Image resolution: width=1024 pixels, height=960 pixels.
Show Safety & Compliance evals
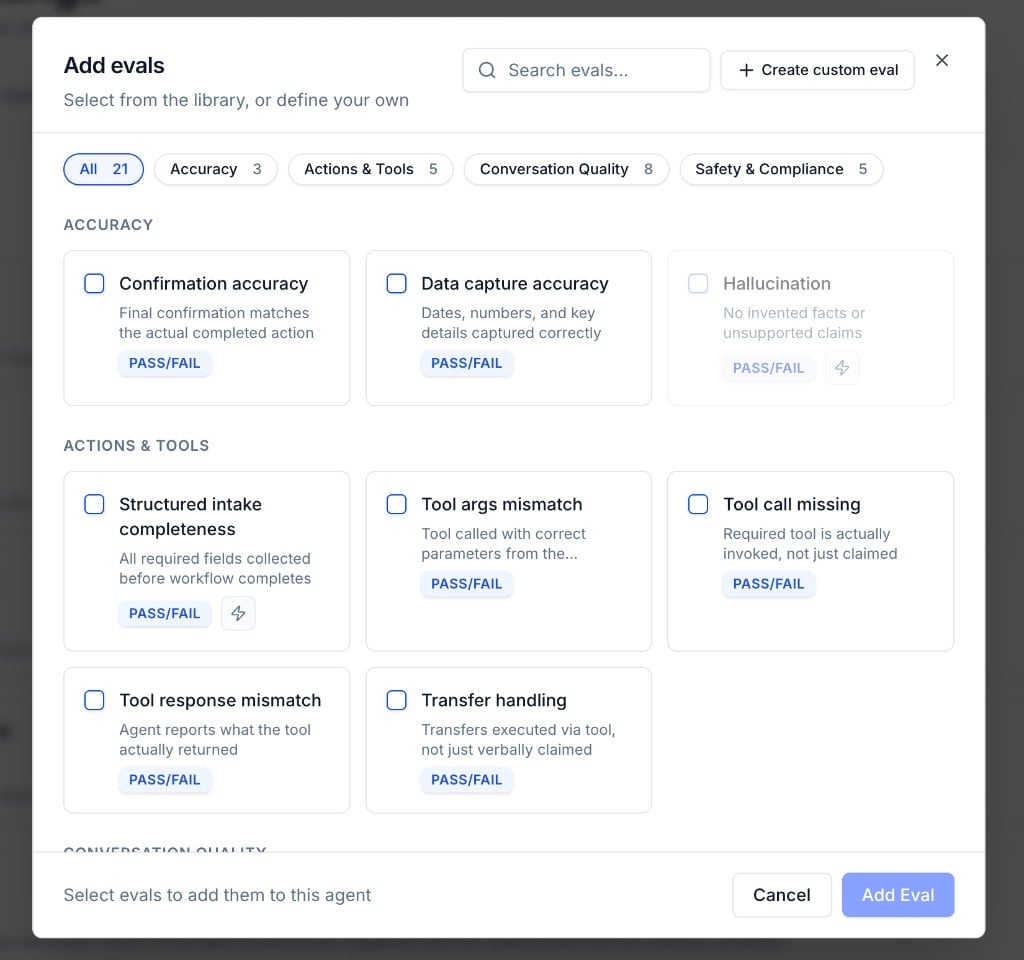(781, 169)
